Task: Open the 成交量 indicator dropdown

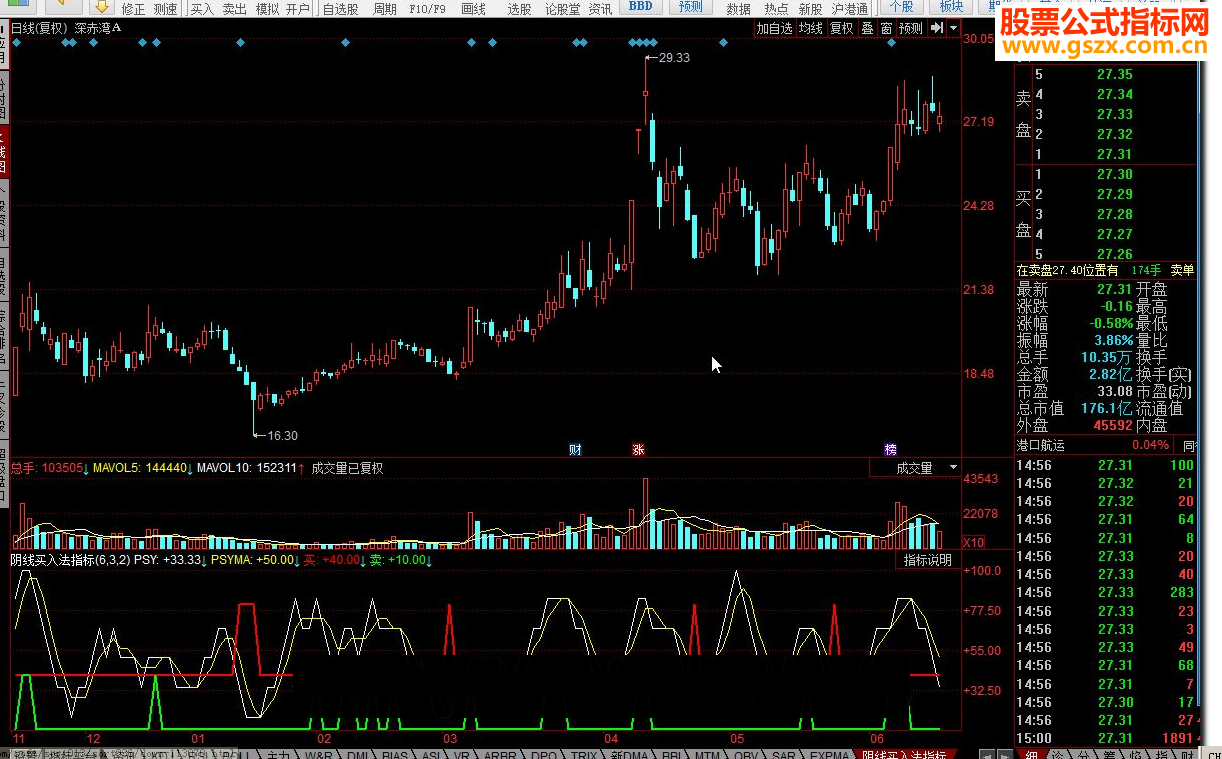Action: [915, 467]
